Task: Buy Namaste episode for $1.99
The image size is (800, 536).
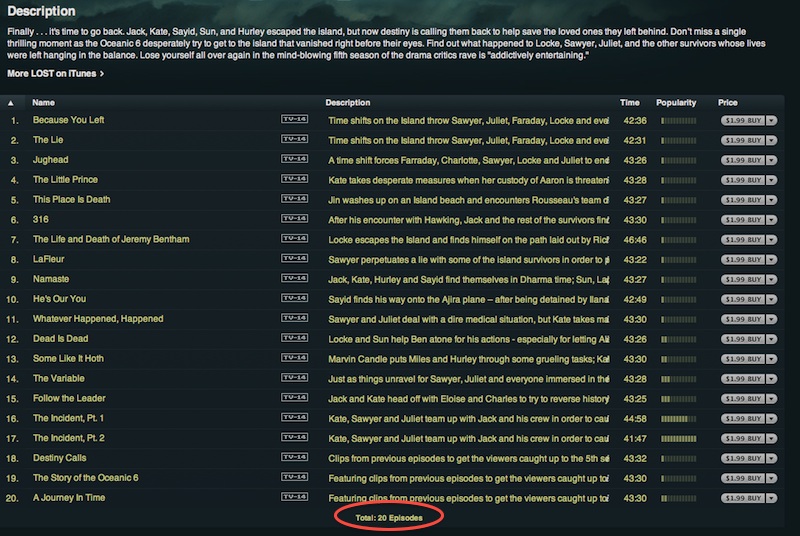Action: (743, 279)
